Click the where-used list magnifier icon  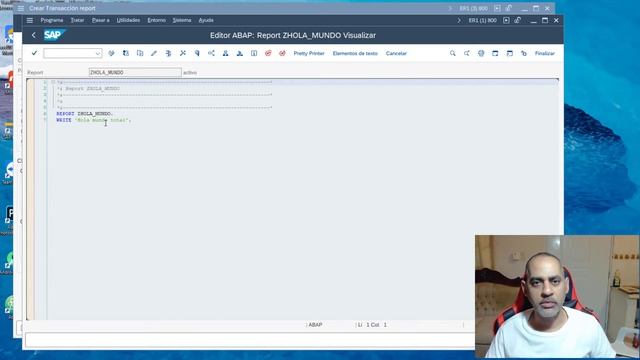coord(197,53)
